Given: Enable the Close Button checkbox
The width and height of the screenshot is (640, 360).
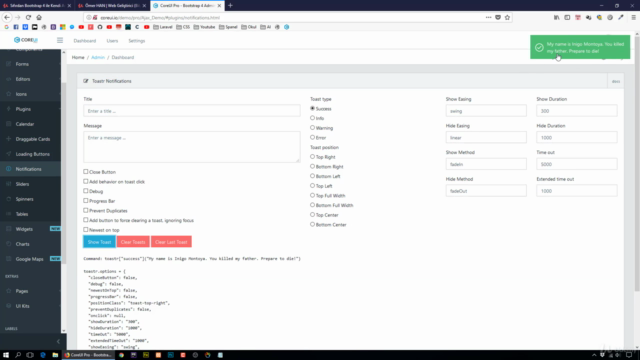Looking at the screenshot, I should tap(86, 172).
